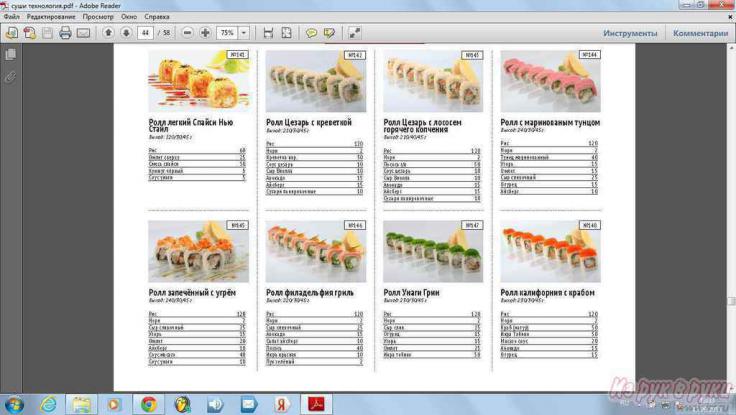Image resolution: width=736 pixels, height=415 pixels.
Task: Click the Print file icon
Action: [65, 33]
